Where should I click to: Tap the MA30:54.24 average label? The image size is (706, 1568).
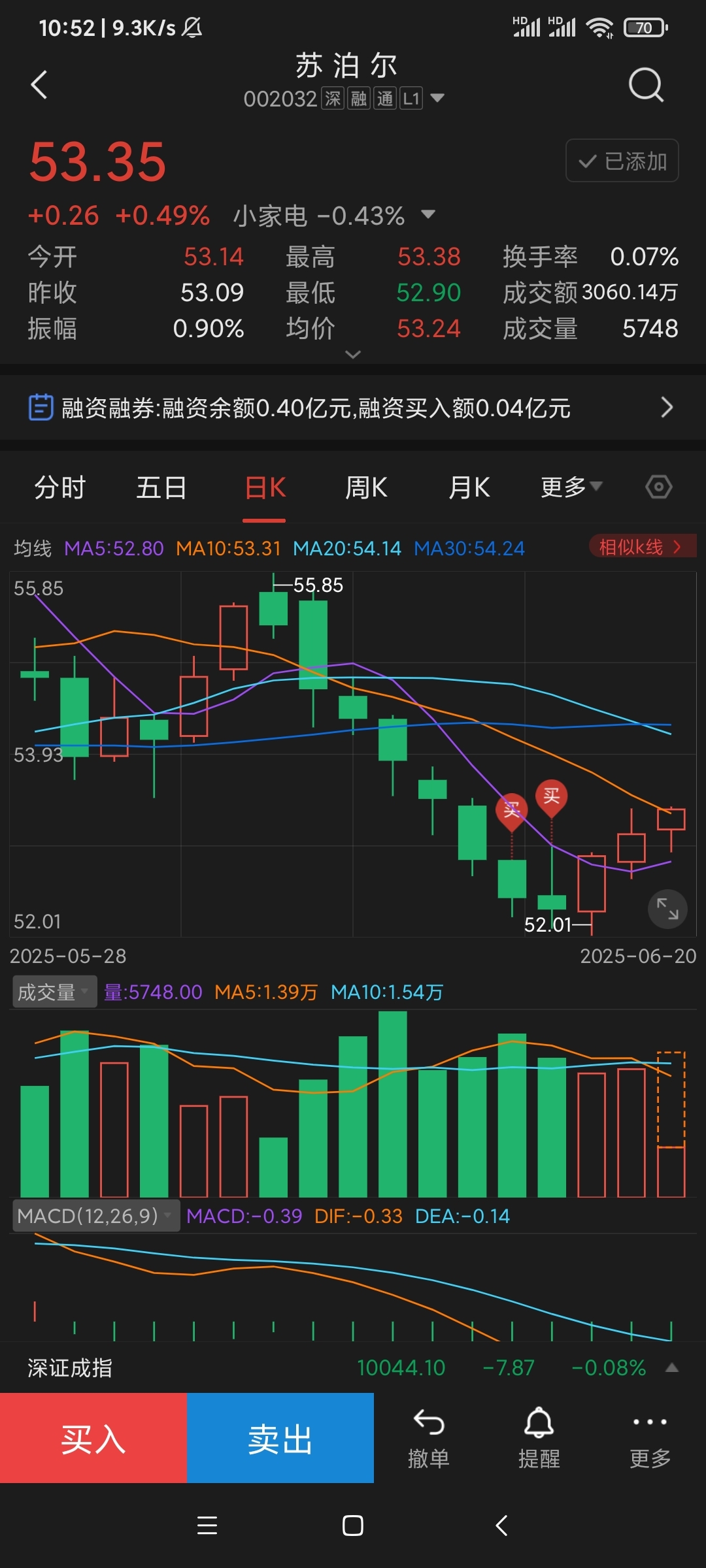[x=469, y=548]
